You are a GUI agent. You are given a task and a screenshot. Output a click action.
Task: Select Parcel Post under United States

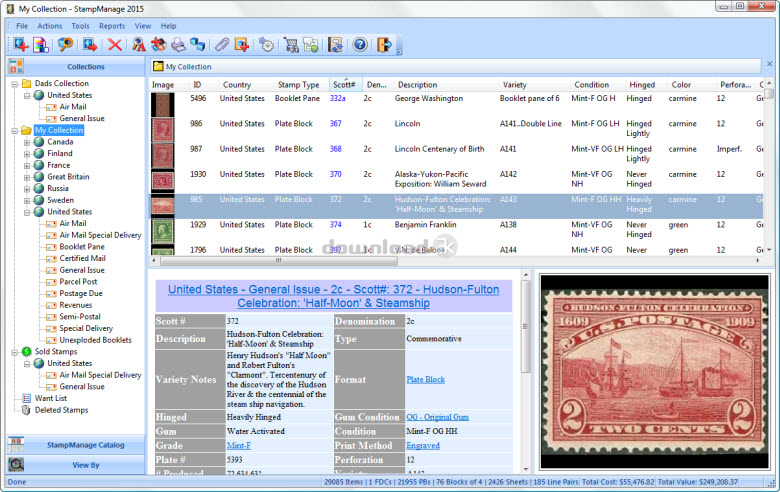click(x=78, y=282)
